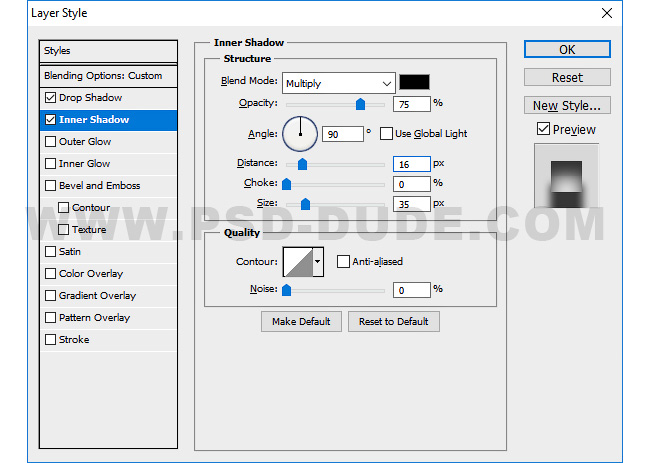Close the Layer Style dialog

coord(607,13)
